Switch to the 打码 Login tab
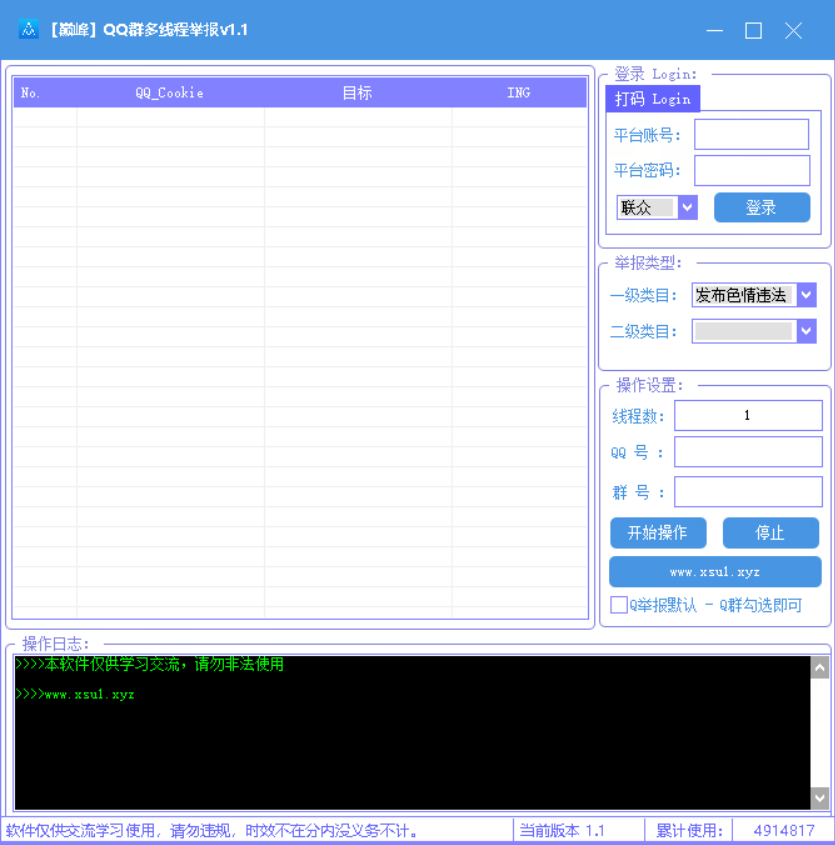This screenshot has width=835, height=845. pos(653,98)
